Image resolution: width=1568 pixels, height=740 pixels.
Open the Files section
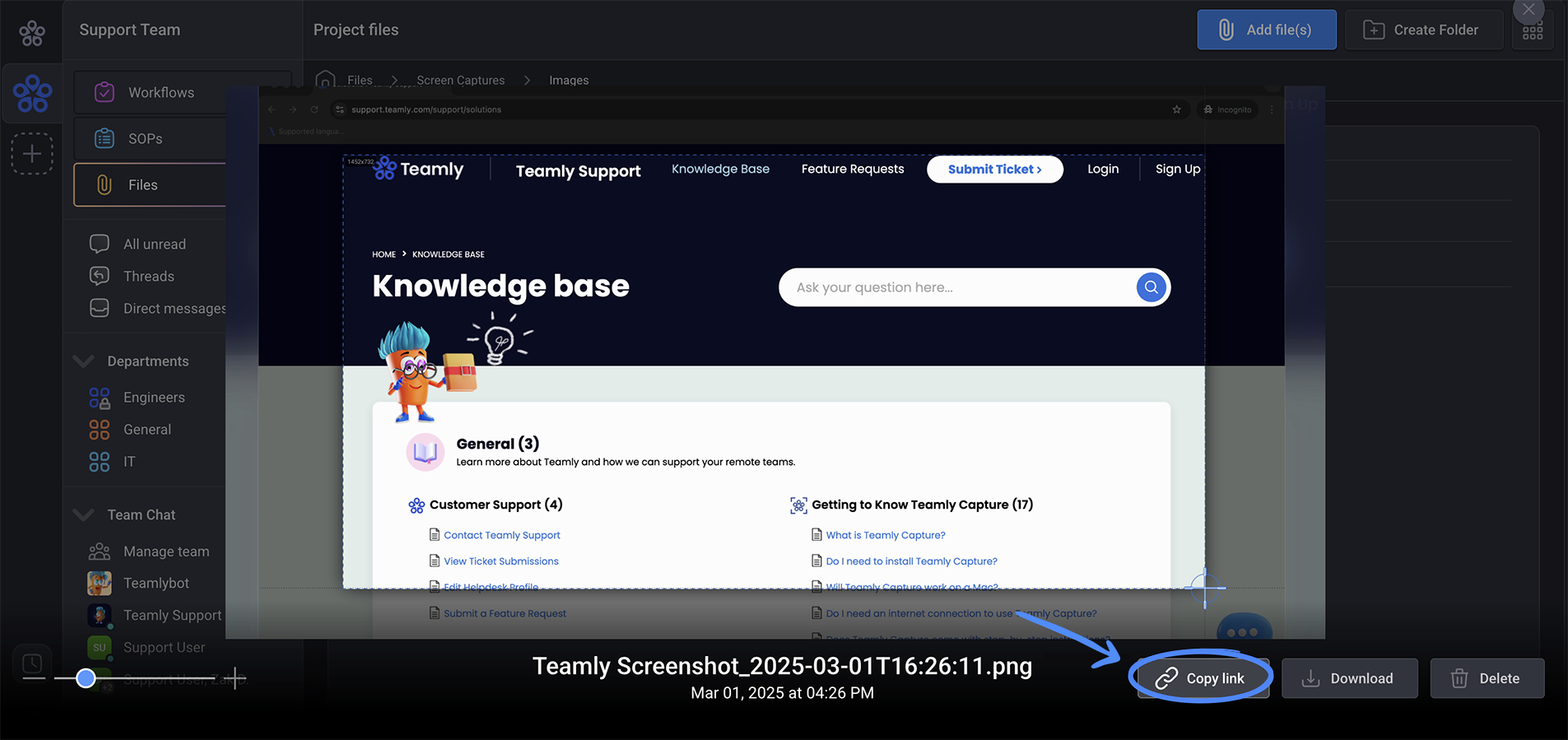(x=150, y=184)
